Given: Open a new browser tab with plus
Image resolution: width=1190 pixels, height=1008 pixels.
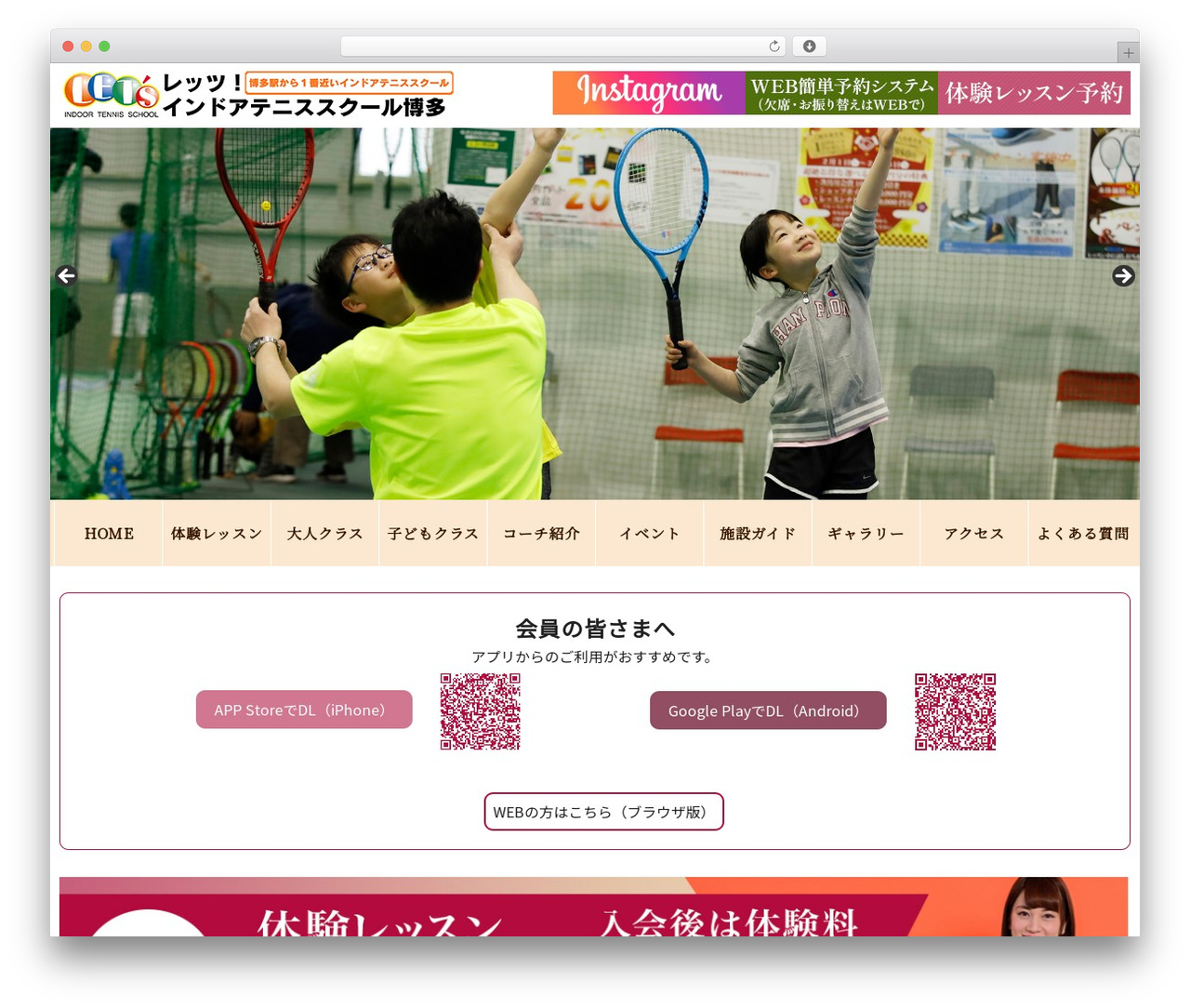Looking at the screenshot, I should [x=1128, y=53].
